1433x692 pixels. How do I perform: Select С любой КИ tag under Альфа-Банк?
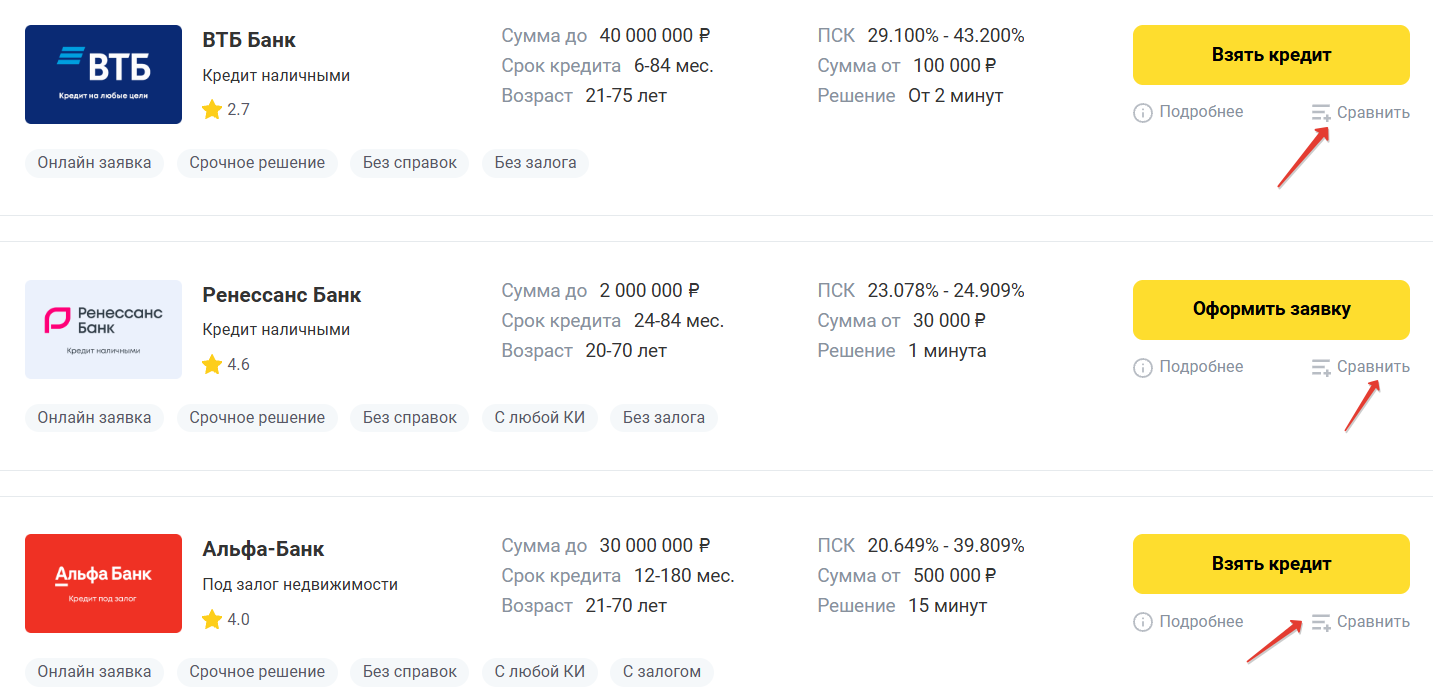[x=540, y=672]
